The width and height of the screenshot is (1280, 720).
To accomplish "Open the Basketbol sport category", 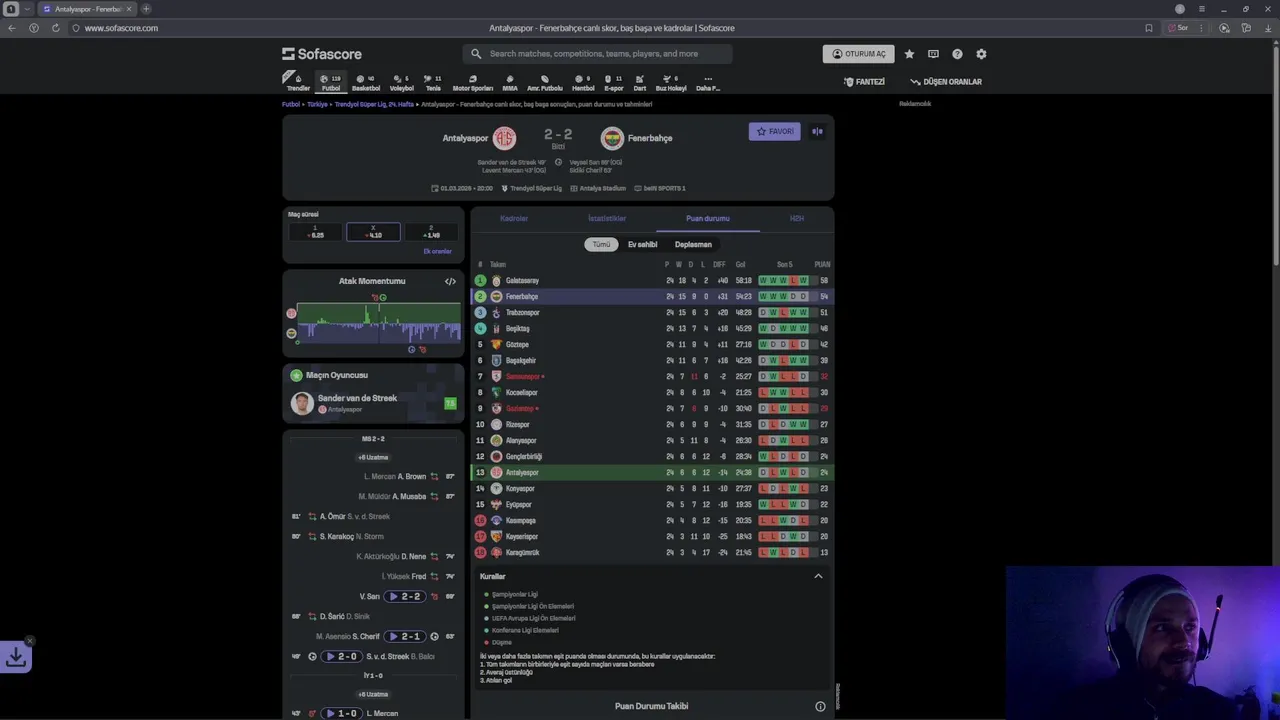I will pyautogui.click(x=366, y=82).
